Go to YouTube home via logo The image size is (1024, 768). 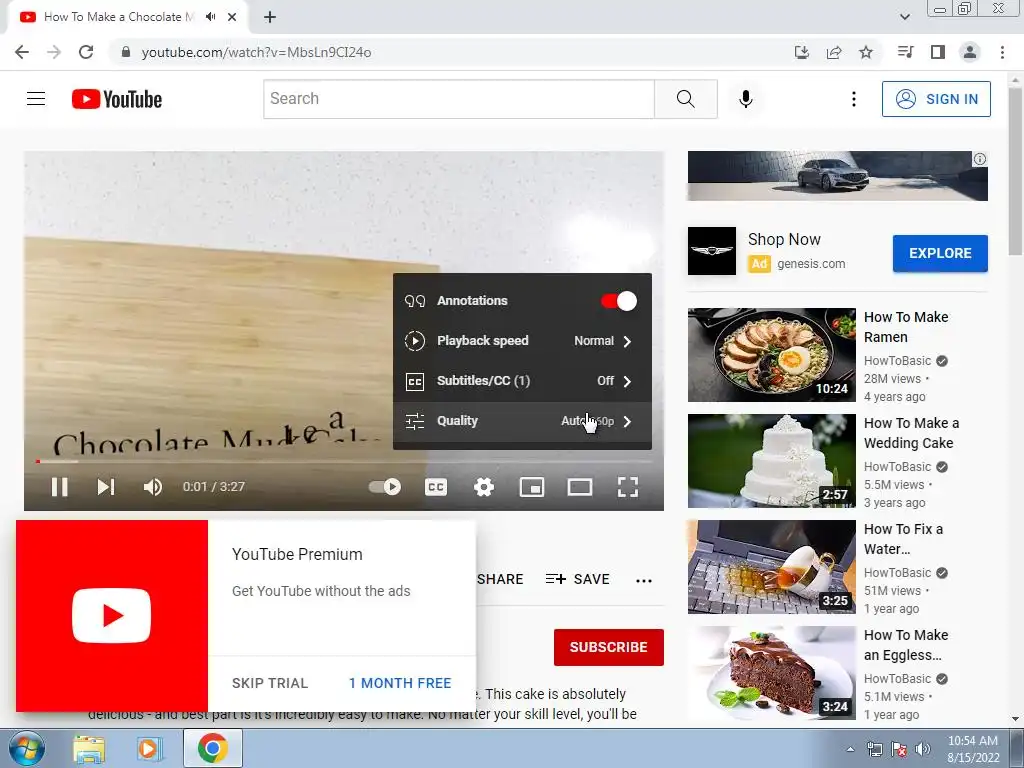pyautogui.click(x=117, y=99)
